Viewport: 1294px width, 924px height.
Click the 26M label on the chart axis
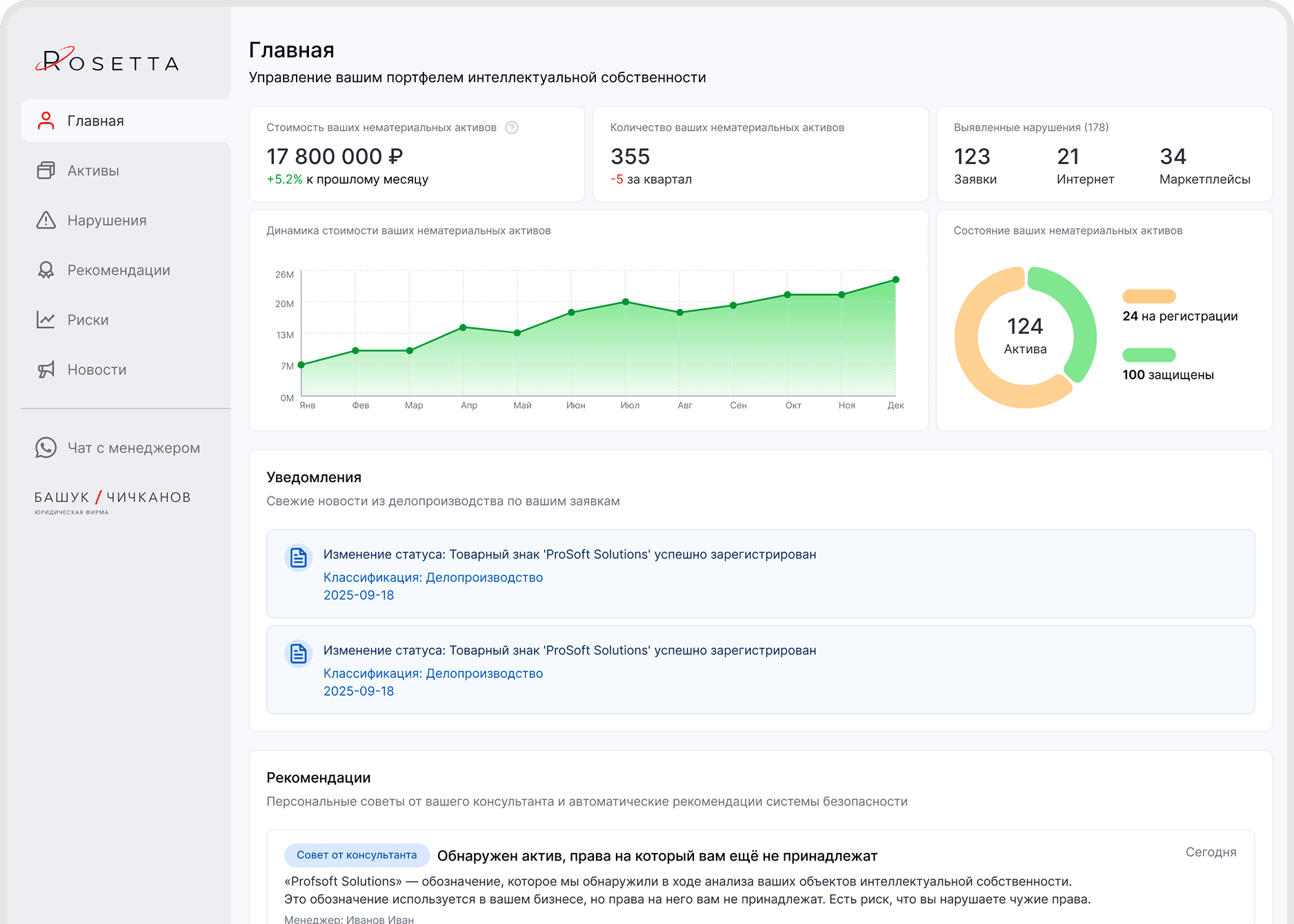(x=285, y=274)
